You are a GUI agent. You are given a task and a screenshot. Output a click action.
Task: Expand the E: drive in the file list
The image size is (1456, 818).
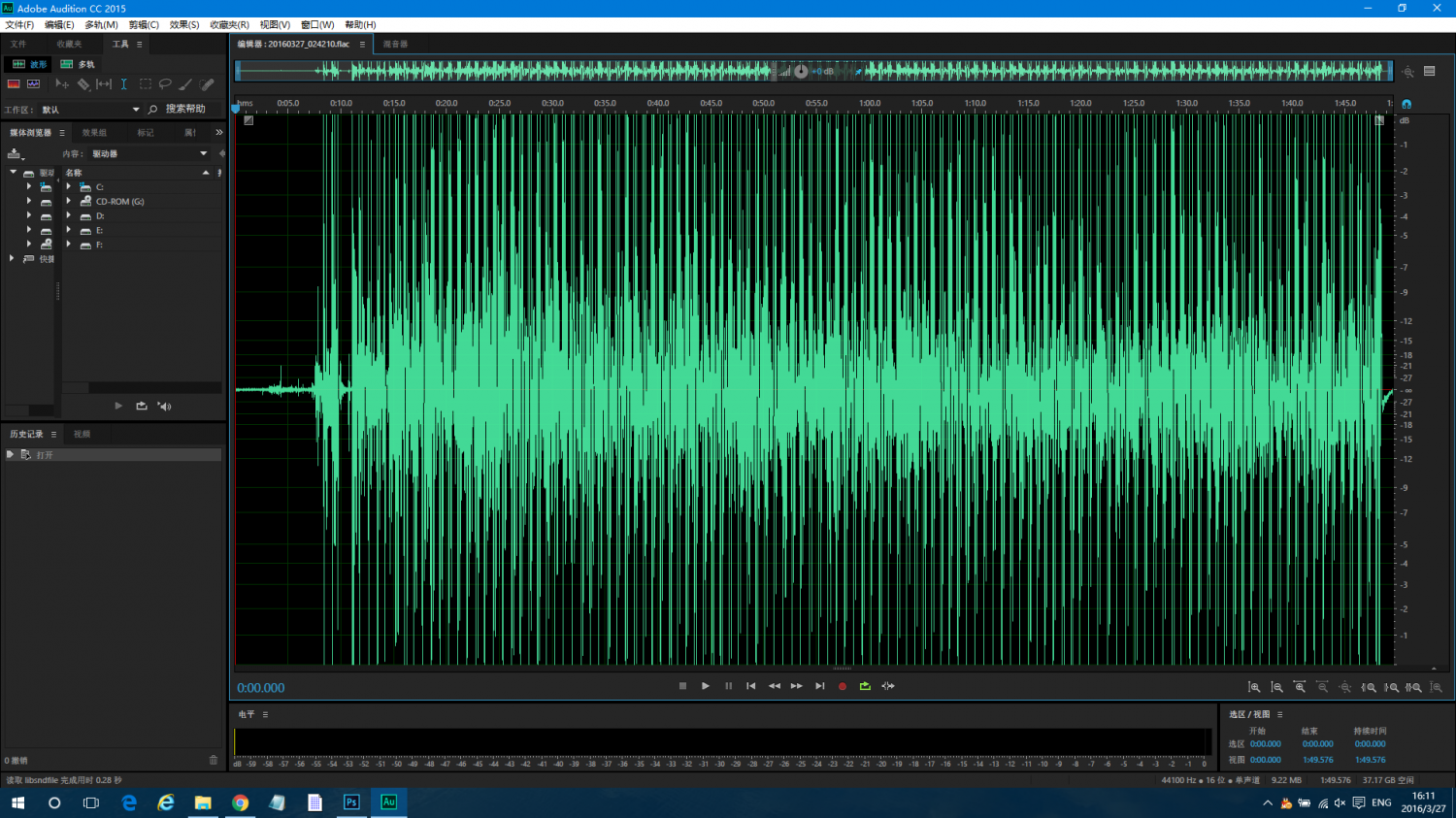[69, 230]
